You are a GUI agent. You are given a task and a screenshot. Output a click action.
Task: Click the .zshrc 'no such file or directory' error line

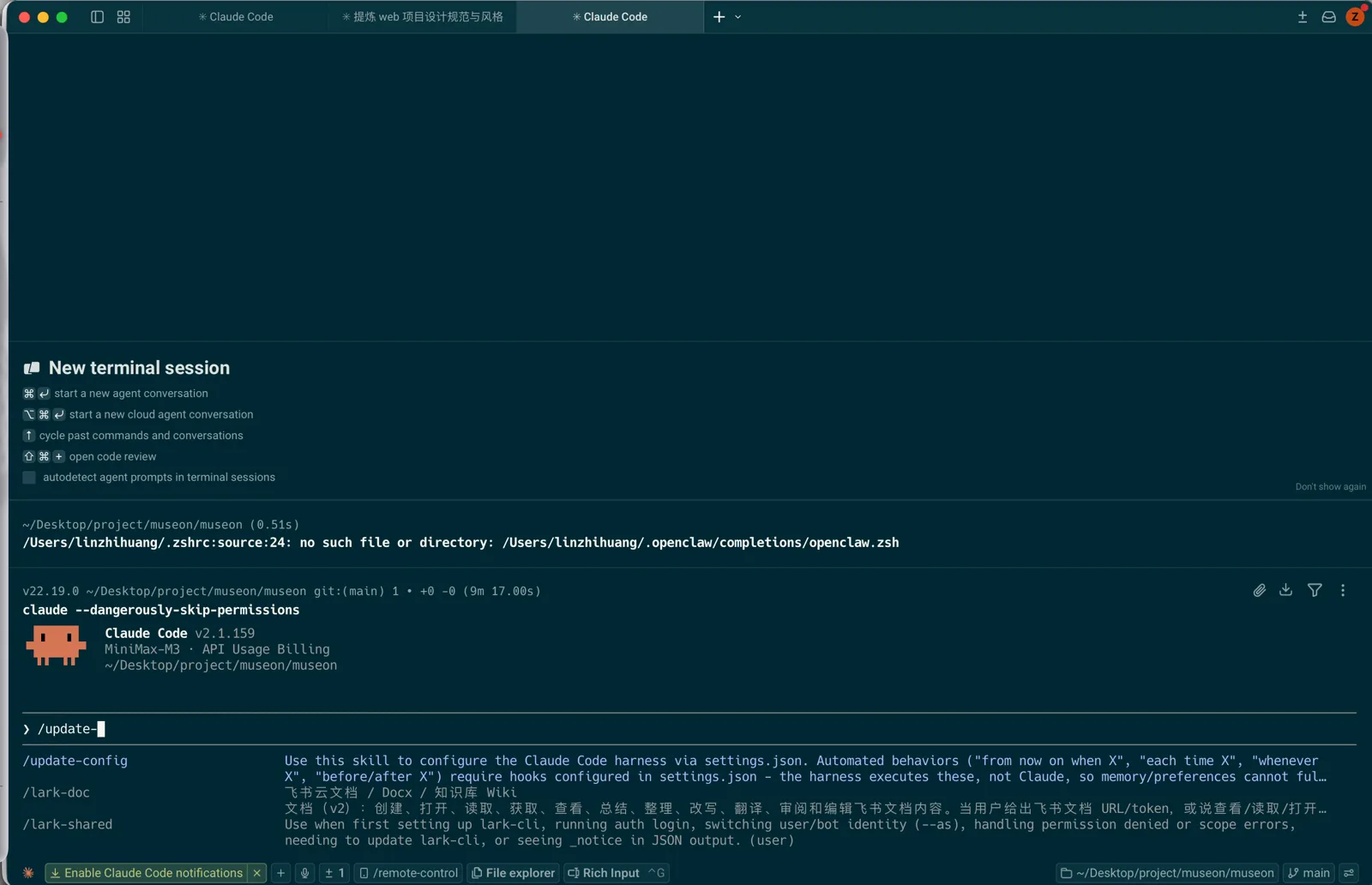tap(460, 542)
